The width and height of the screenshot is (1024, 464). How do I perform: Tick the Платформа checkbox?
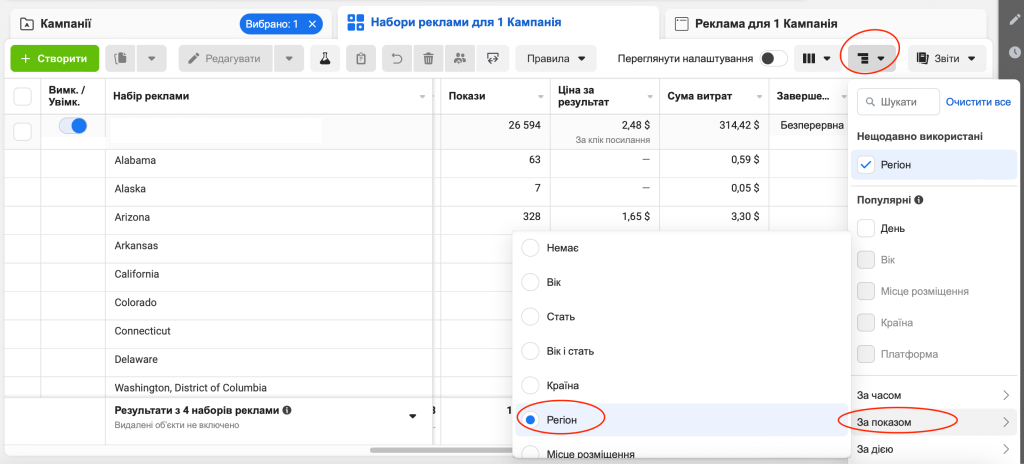866,354
